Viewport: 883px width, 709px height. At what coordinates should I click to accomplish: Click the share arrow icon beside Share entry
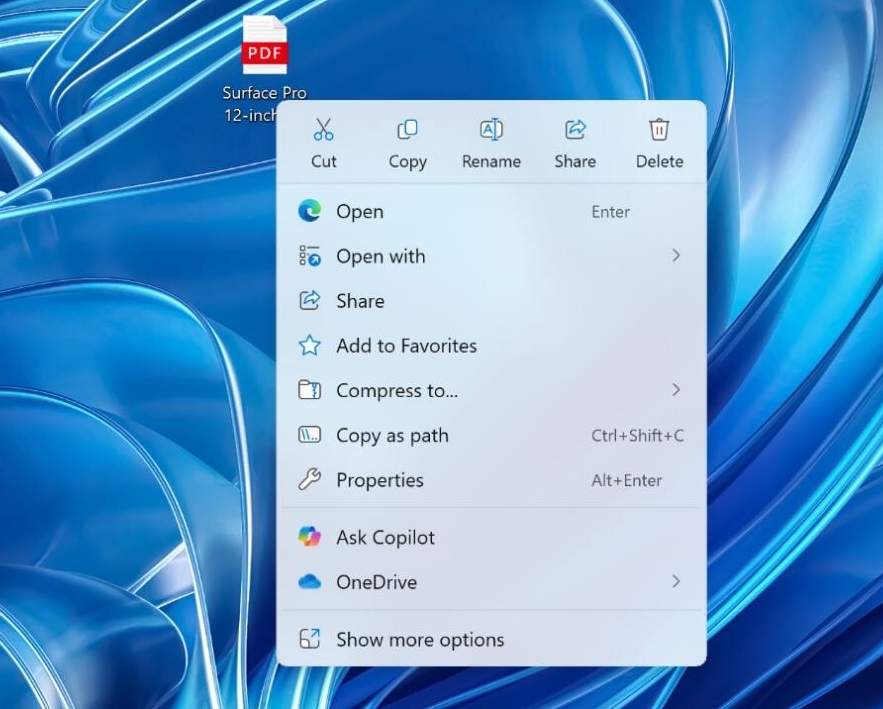coord(309,301)
